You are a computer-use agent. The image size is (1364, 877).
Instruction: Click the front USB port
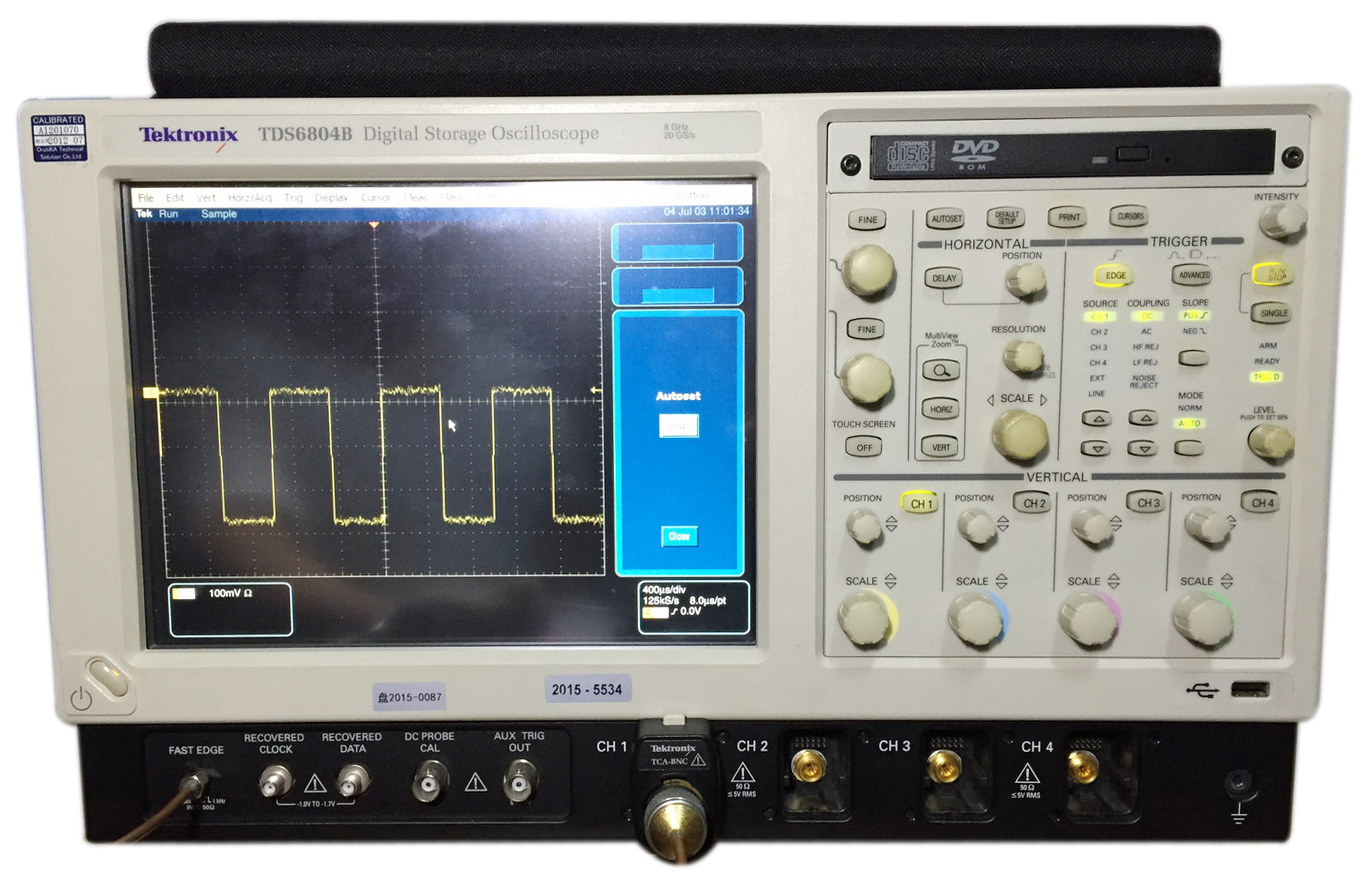click(1250, 688)
